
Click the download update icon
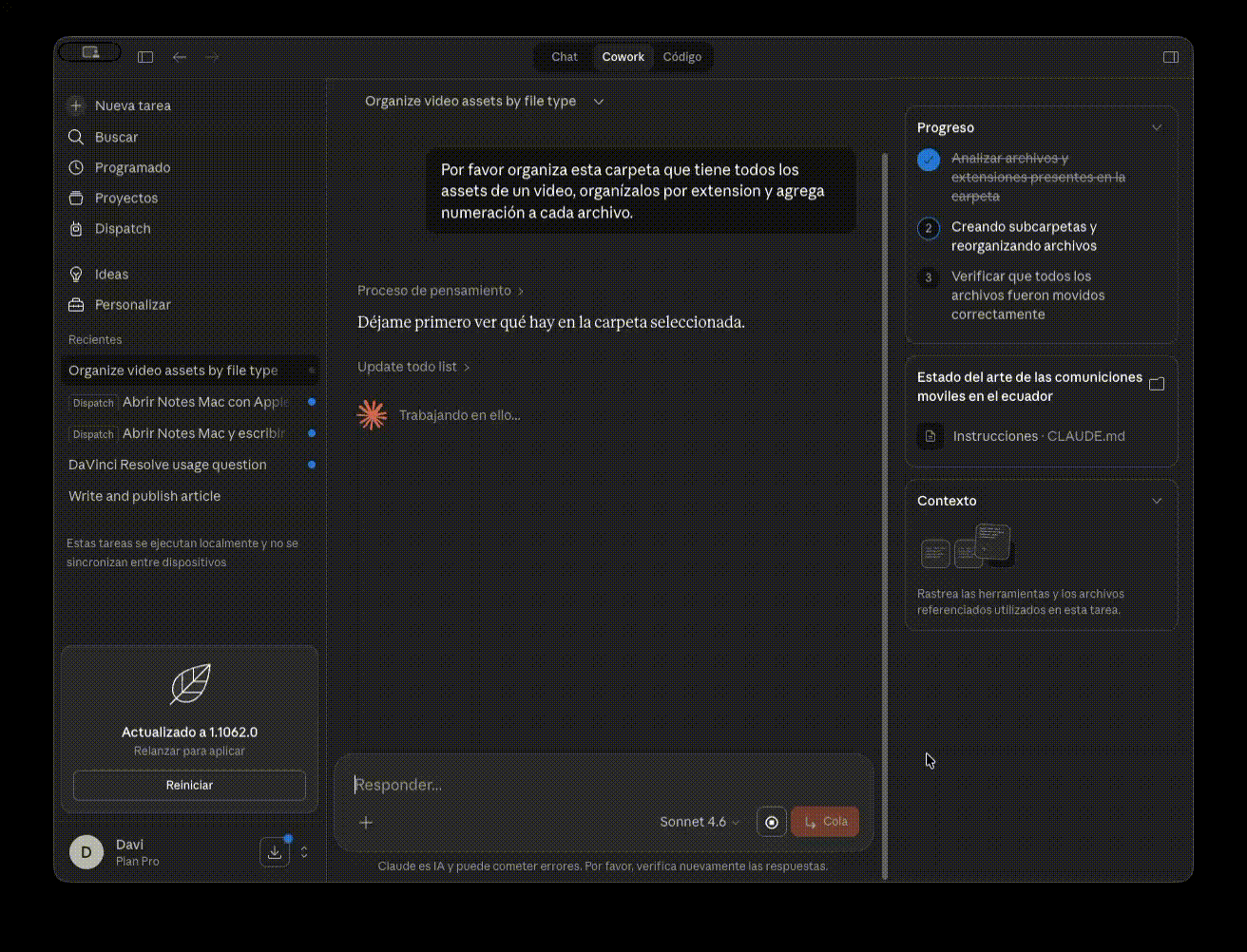click(275, 852)
